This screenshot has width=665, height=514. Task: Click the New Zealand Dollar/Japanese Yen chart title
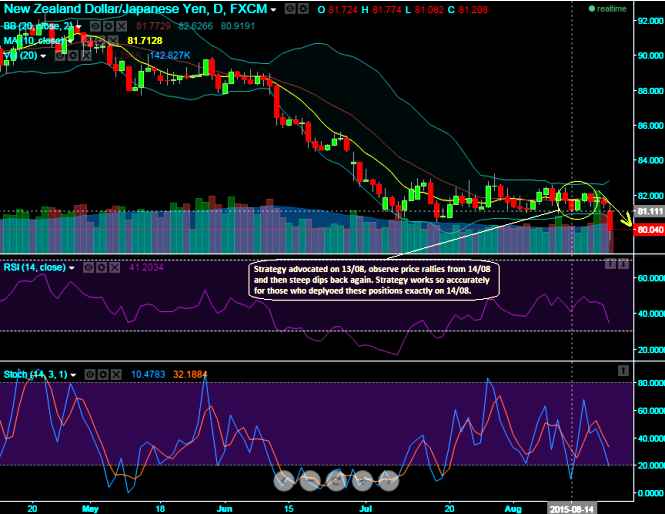tap(135, 8)
